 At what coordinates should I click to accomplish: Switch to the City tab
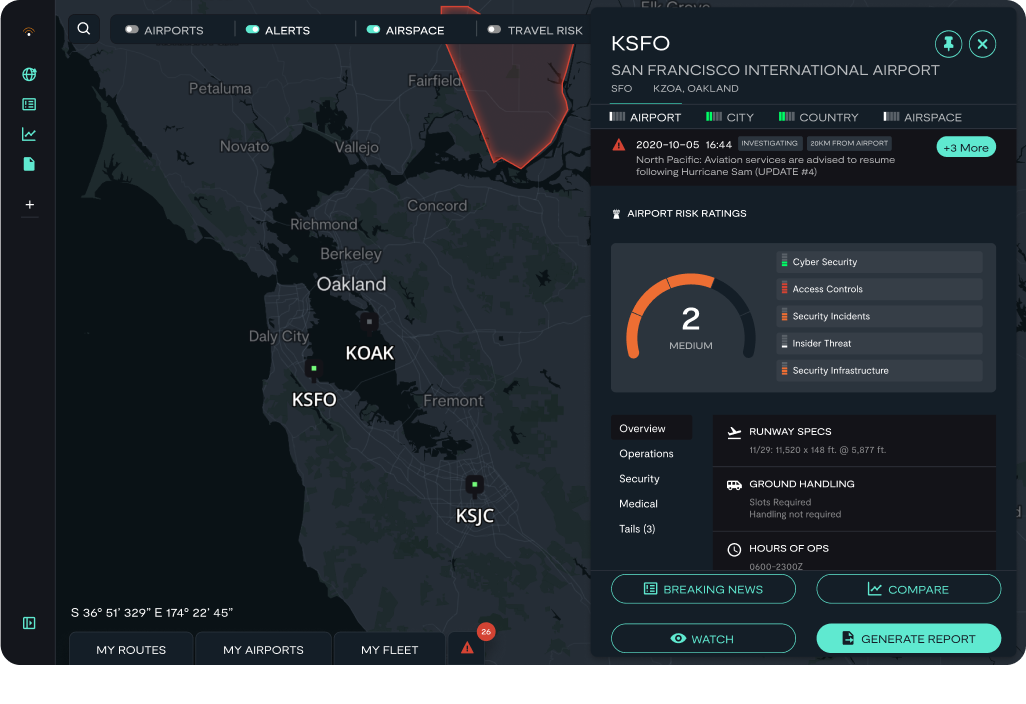[x=730, y=117]
